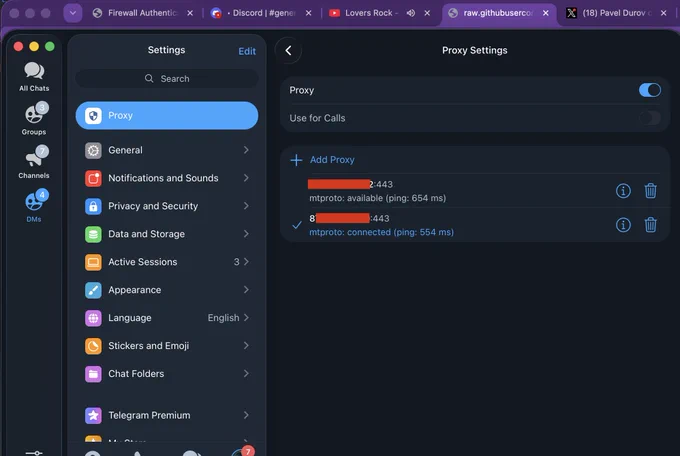This screenshot has height=456, width=680.
Task: Expand Telegram Premium chevron
Action: click(x=246, y=415)
